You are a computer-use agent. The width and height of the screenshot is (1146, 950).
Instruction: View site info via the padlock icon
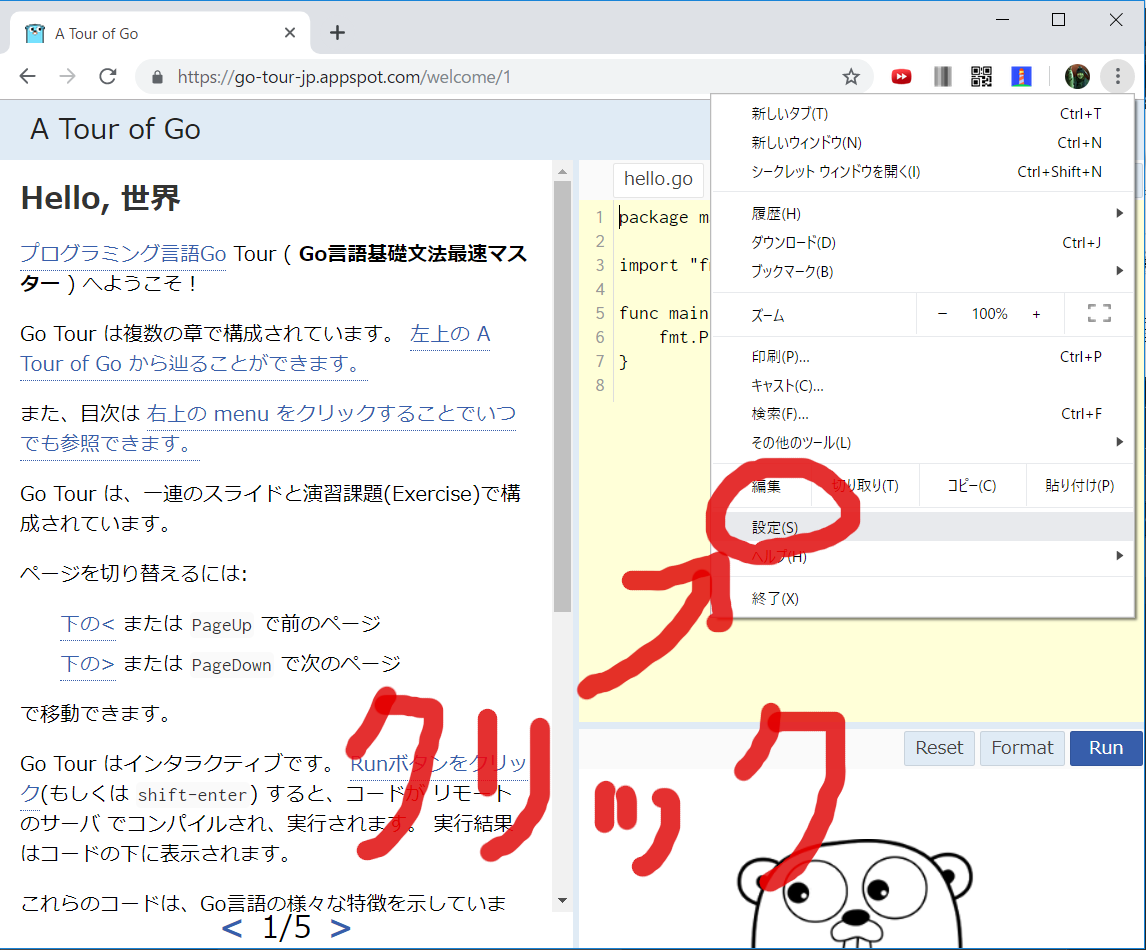pos(157,77)
